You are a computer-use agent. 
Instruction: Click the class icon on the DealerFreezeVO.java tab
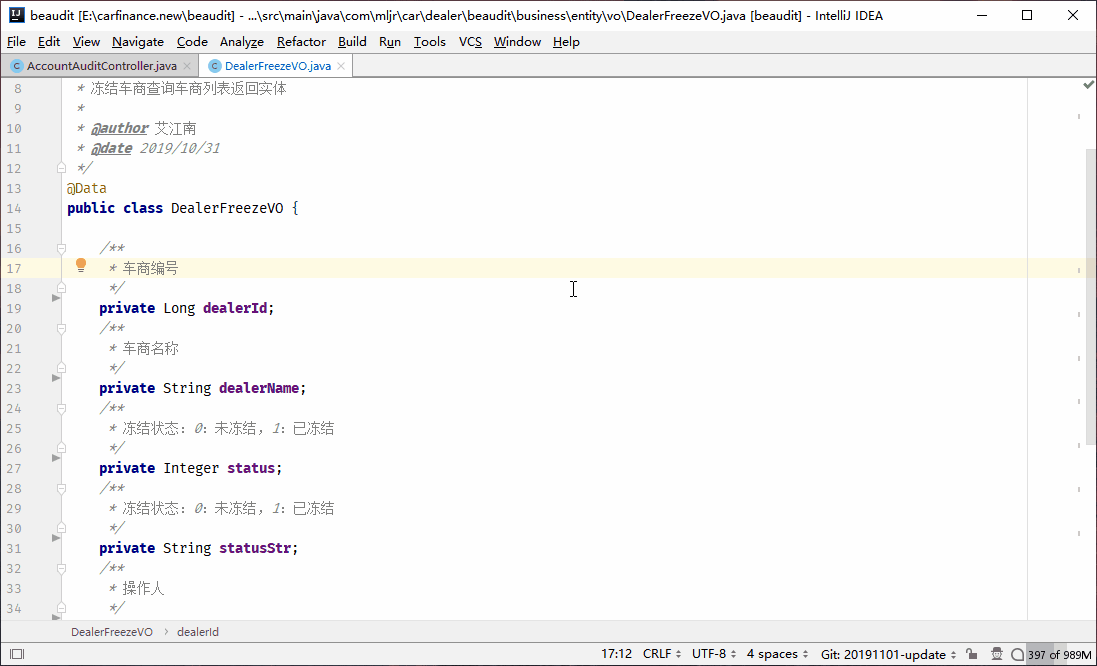point(214,64)
